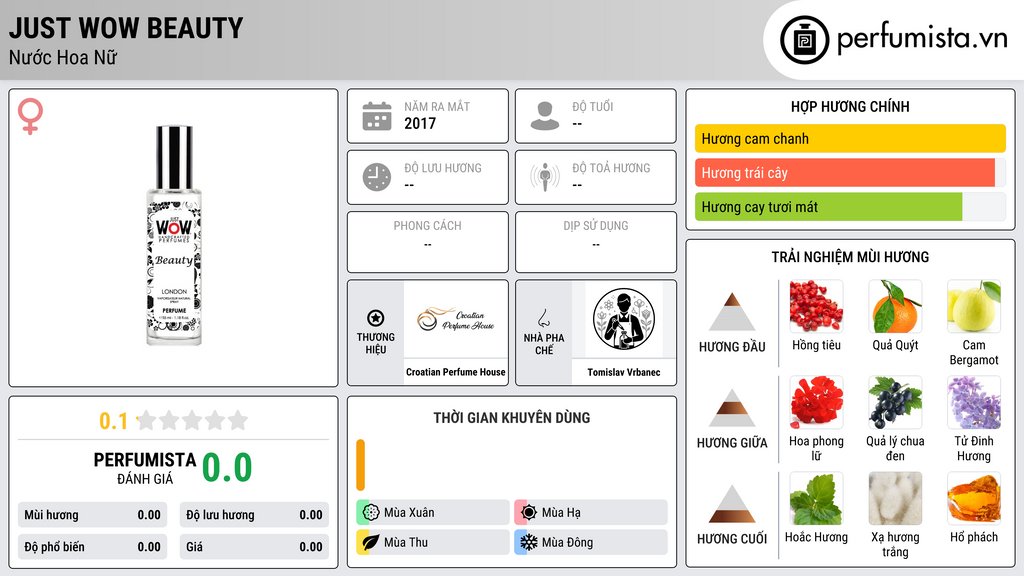Screen dimensions: 1024x576
Task: Click the Hương cuối pyramid icon
Action: [732, 504]
